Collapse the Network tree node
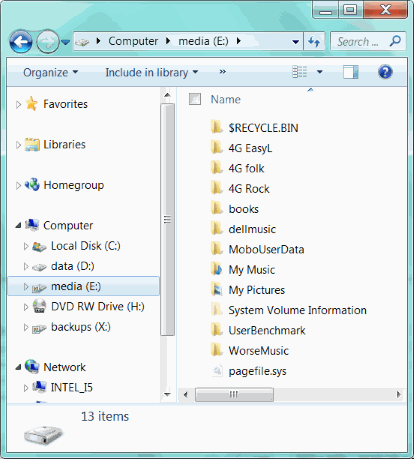This screenshot has height=459, width=414. click(18, 367)
